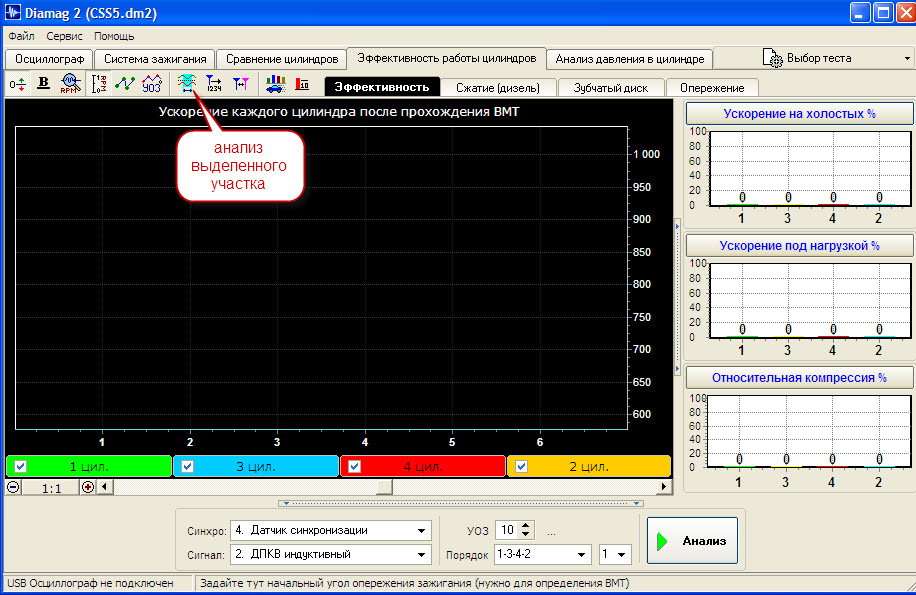Click the horizontal scrollbar right arrow

(x=664, y=487)
